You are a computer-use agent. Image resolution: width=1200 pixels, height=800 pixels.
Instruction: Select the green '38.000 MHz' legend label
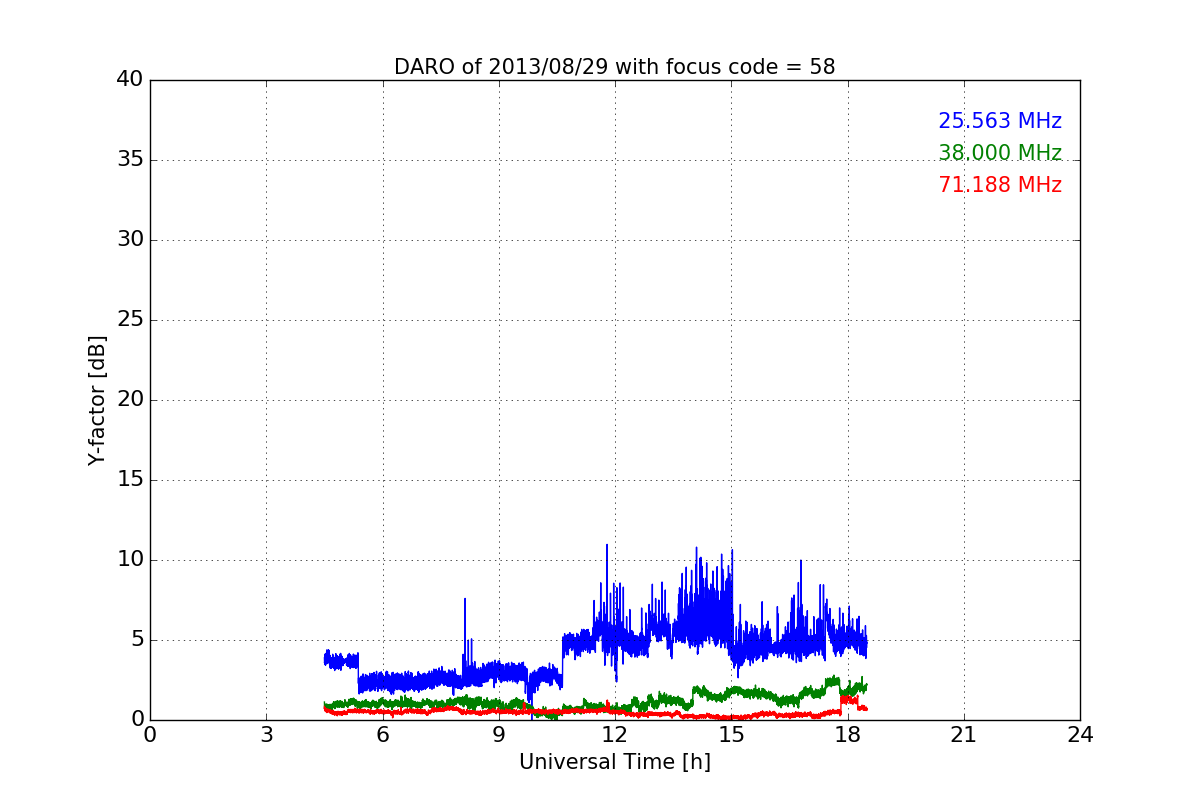tap(1000, 153)
